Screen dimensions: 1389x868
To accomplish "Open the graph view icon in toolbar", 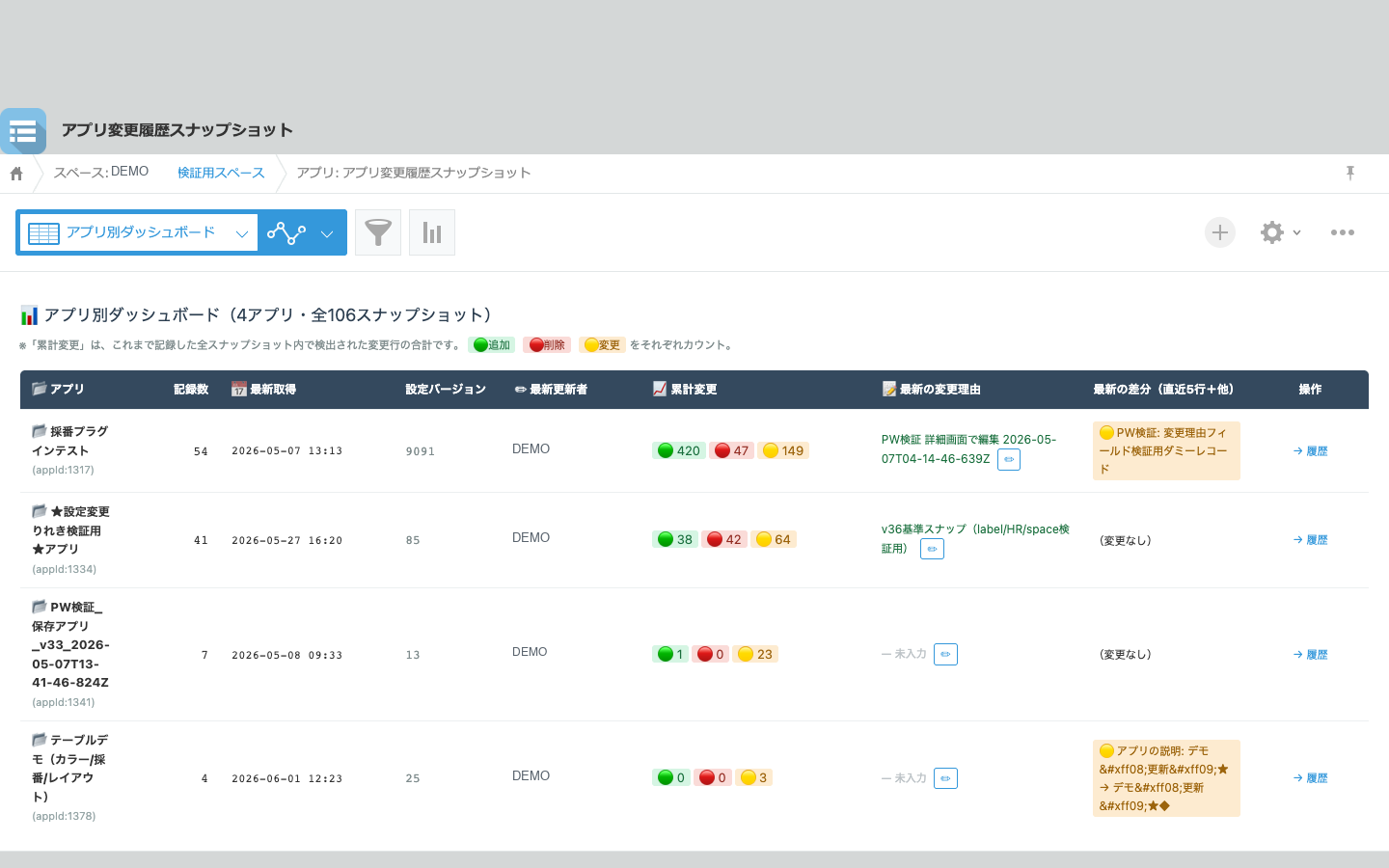I will pyautogui.click(x=286, y=232).
